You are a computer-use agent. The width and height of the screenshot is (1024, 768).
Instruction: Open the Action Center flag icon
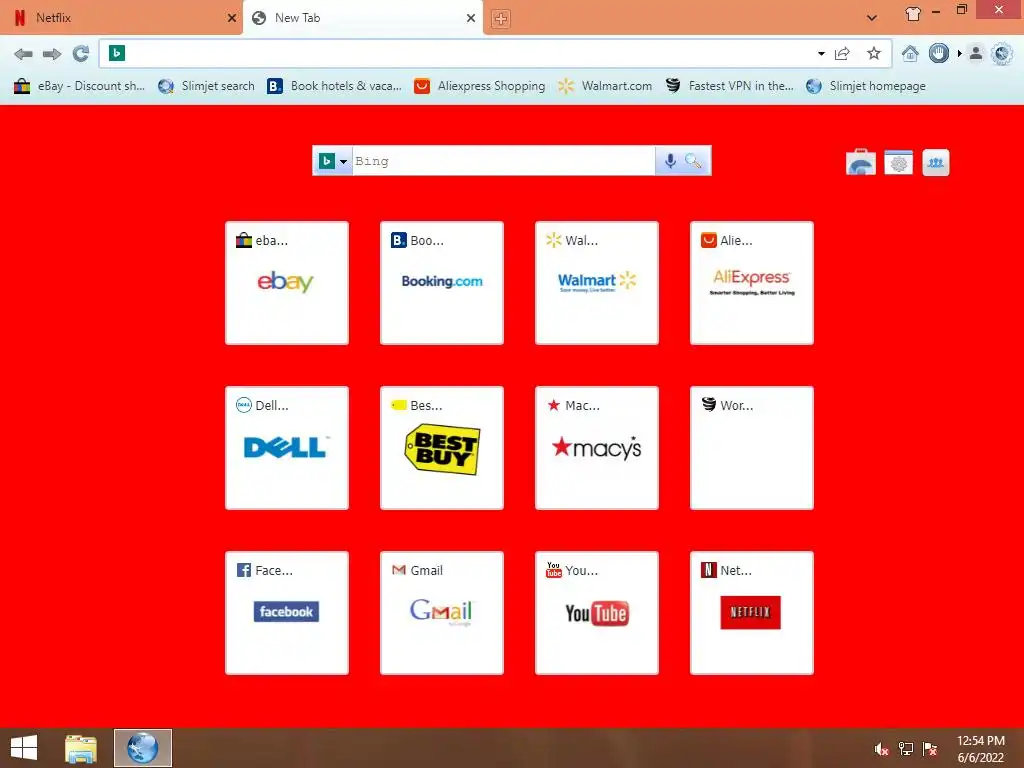click(x=930, y=749)
